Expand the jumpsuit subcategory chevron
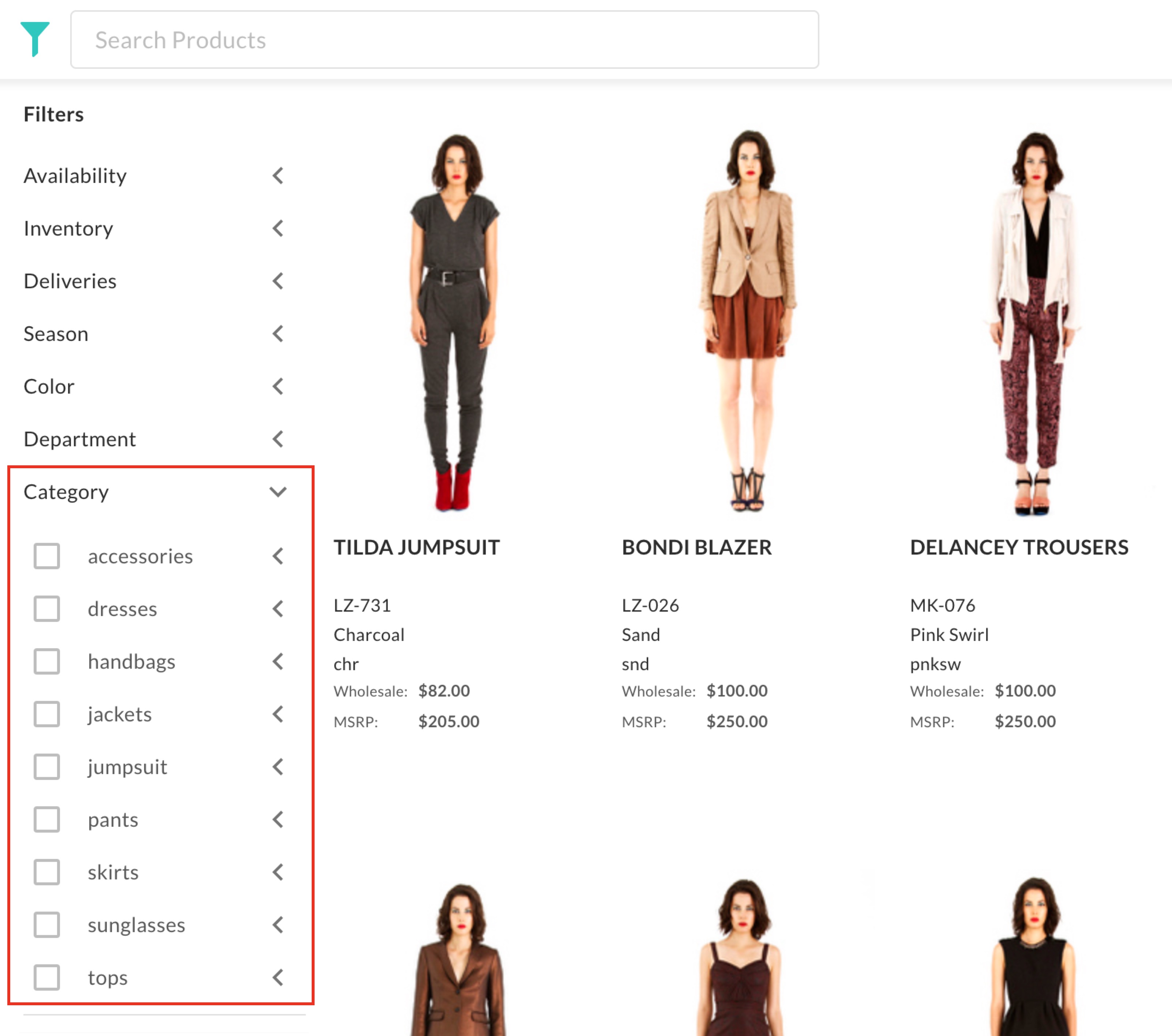 tap(278, 766)
